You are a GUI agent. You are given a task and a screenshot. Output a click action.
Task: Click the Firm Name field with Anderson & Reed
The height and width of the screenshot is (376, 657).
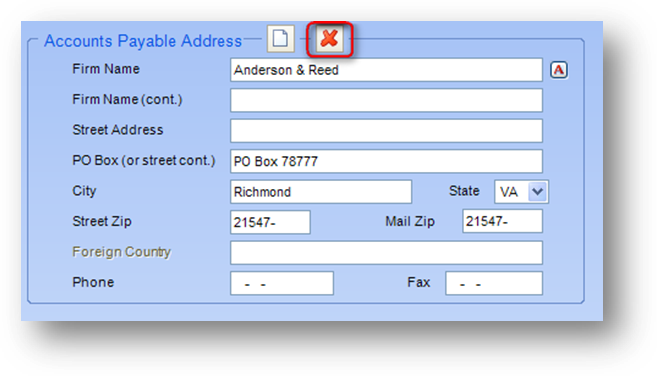click(386, 70)
